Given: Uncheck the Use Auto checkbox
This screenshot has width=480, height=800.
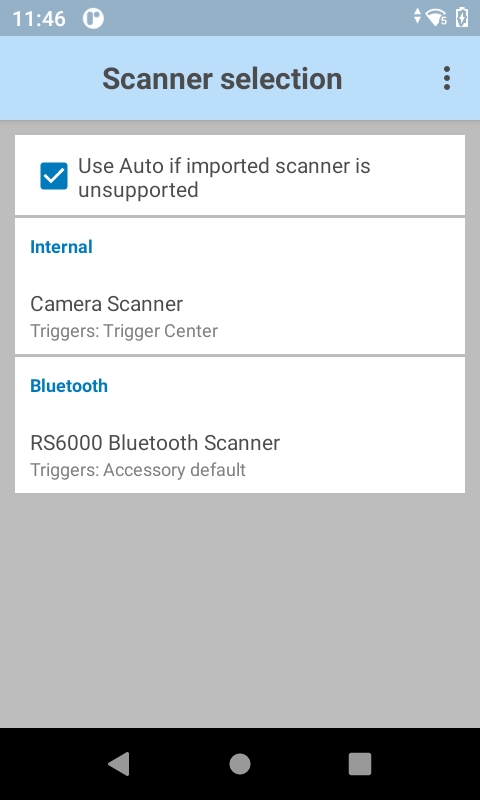Looking at the screenshot, I should tap(54, 176).
